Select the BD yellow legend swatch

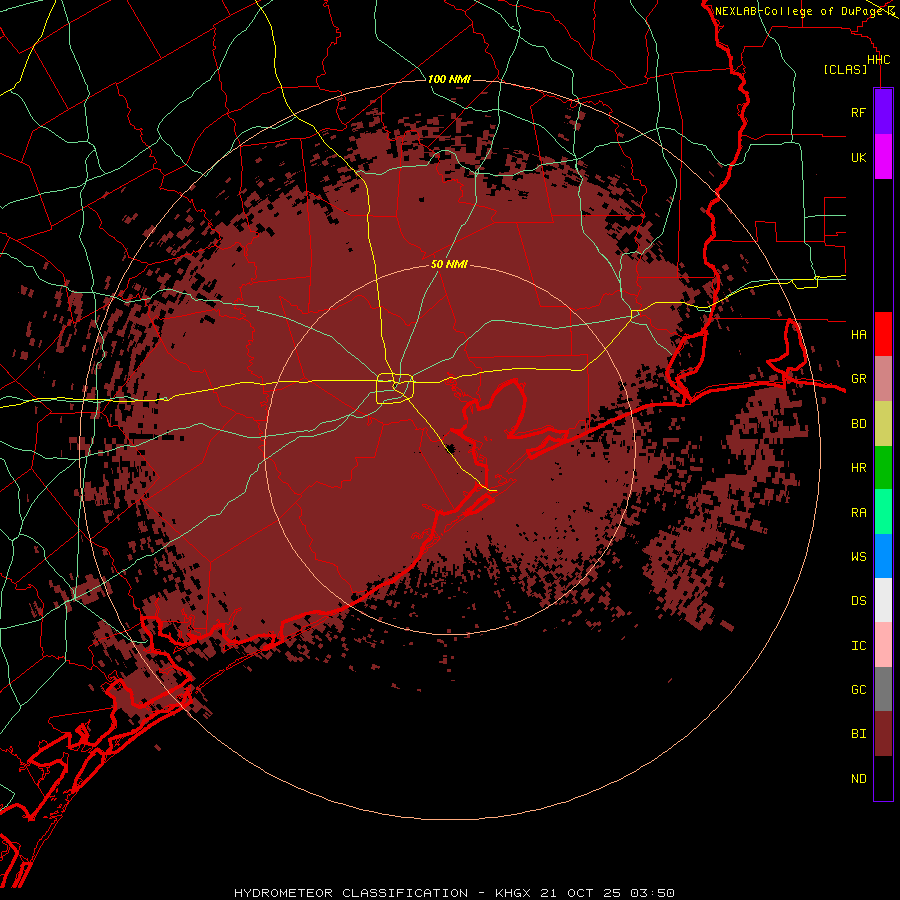coord(883,424)
